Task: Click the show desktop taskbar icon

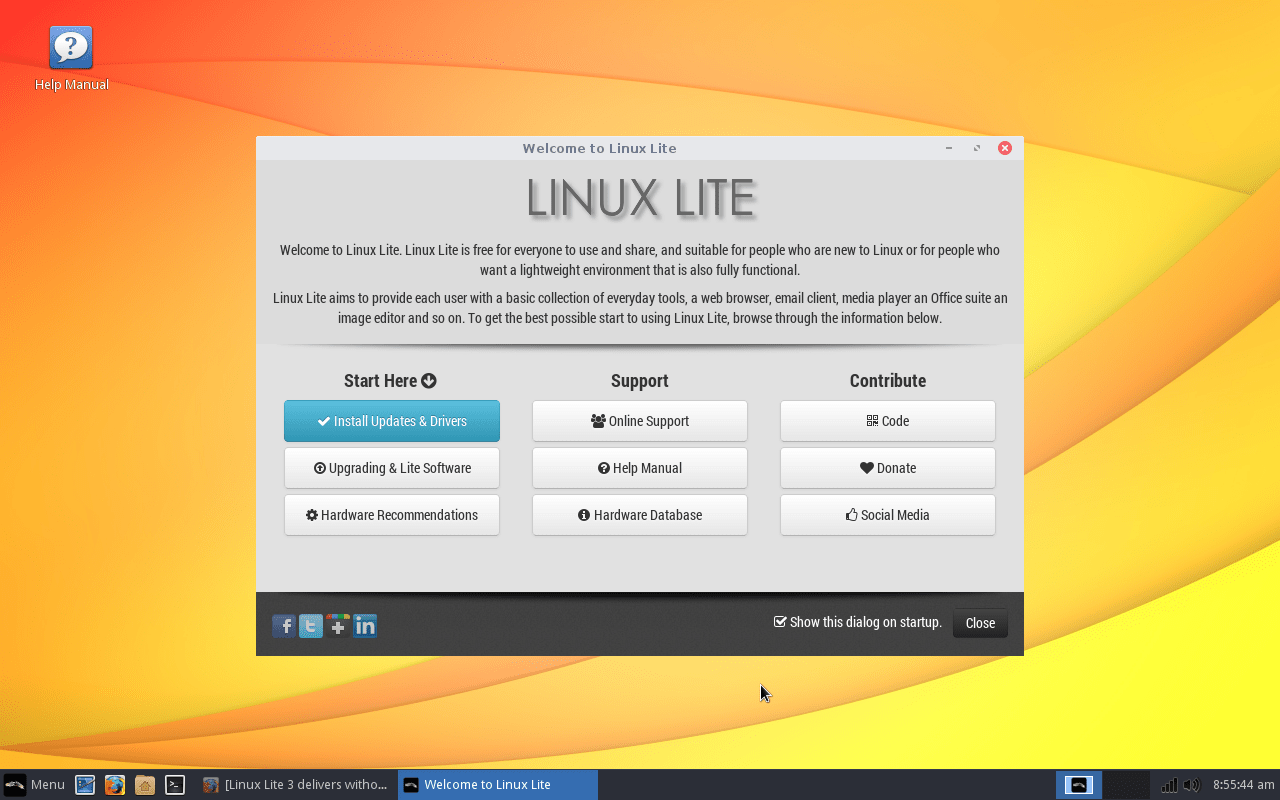Action: pyautogui.click(x=85, y=785)
